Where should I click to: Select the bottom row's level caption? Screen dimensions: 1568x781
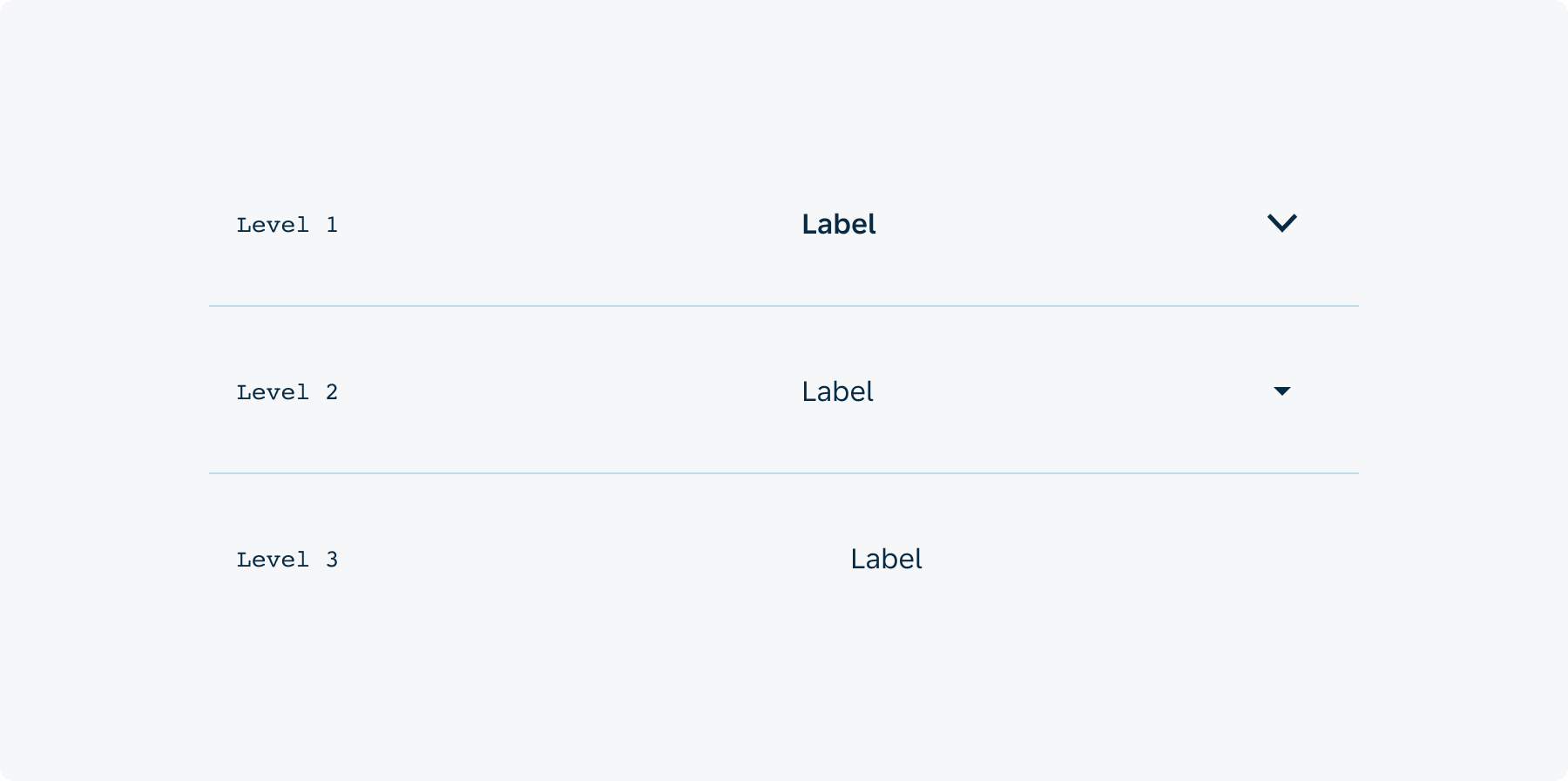click(x=287, y=560)
